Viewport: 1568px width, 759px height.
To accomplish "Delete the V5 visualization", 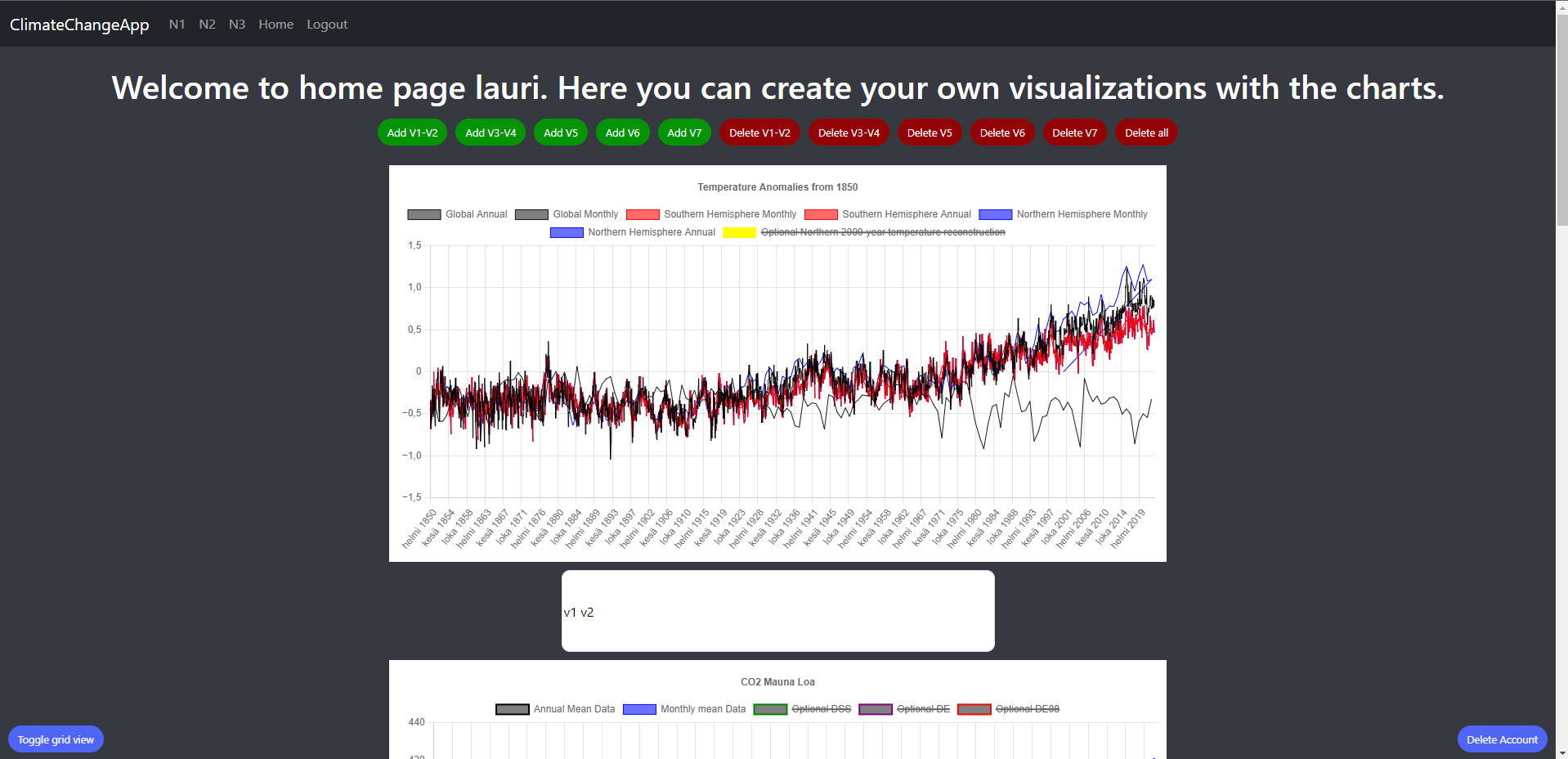I will [x=930, y=132].
